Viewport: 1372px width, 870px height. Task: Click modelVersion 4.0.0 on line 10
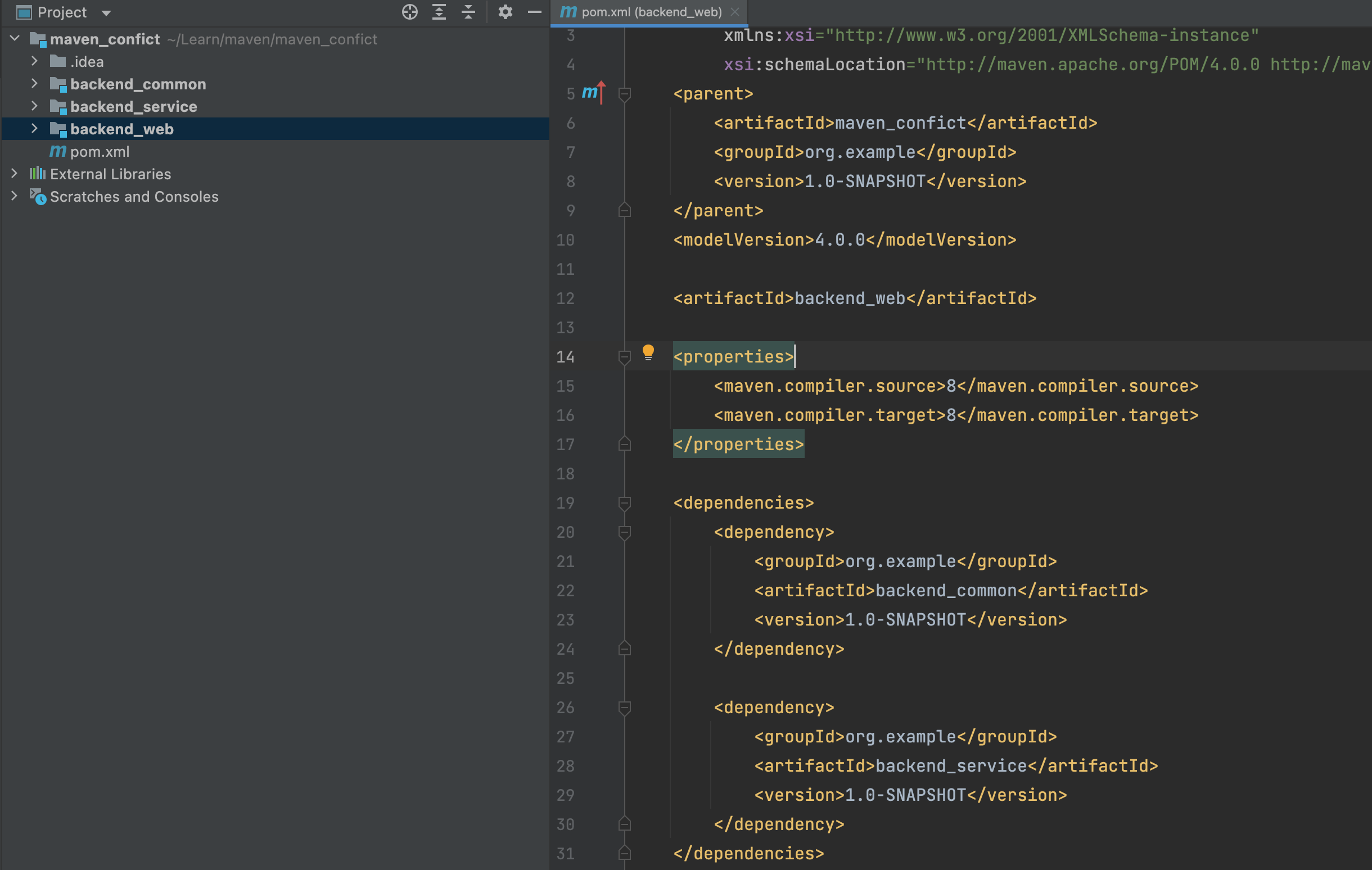[840, 241]
